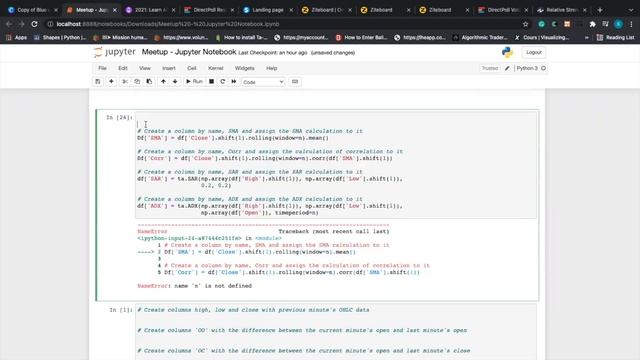This screenshot has width=640, height=360.
Task: Open the cell type Code dropdown
Action: 263,82
